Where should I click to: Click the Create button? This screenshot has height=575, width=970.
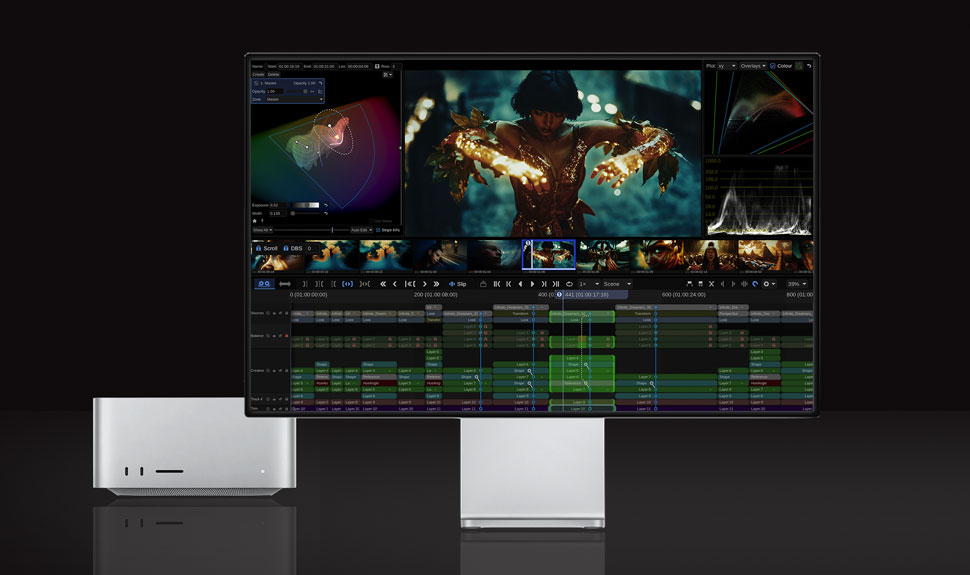click(258, 74)
